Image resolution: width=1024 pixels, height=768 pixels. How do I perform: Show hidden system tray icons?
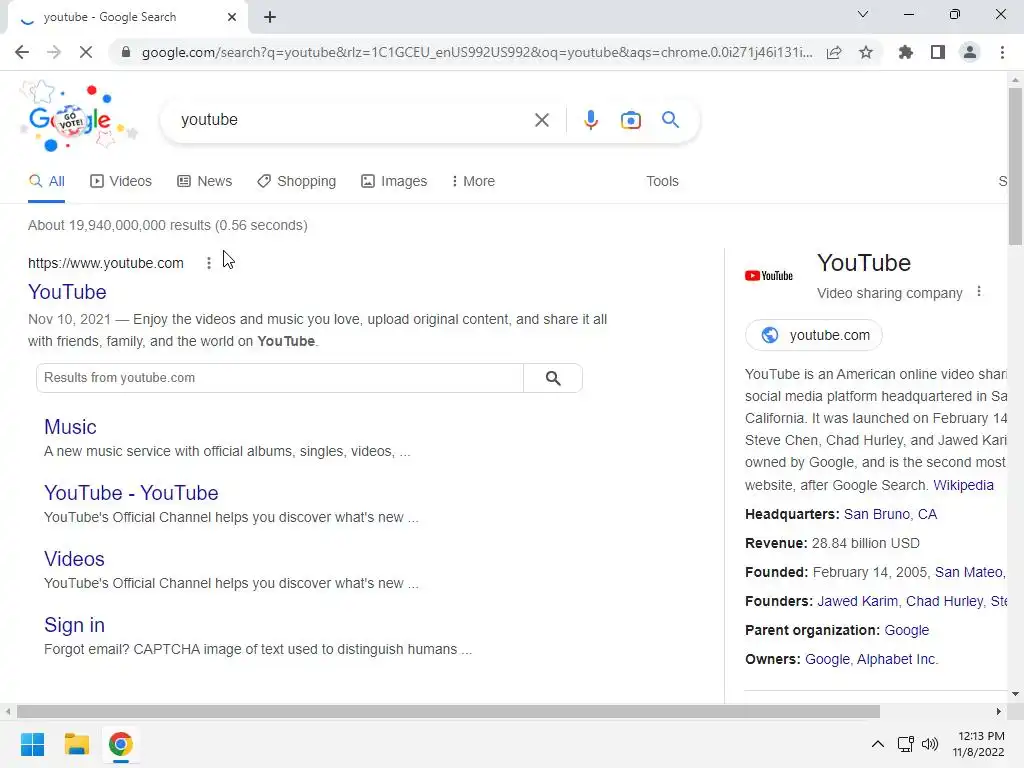[878, 744]
